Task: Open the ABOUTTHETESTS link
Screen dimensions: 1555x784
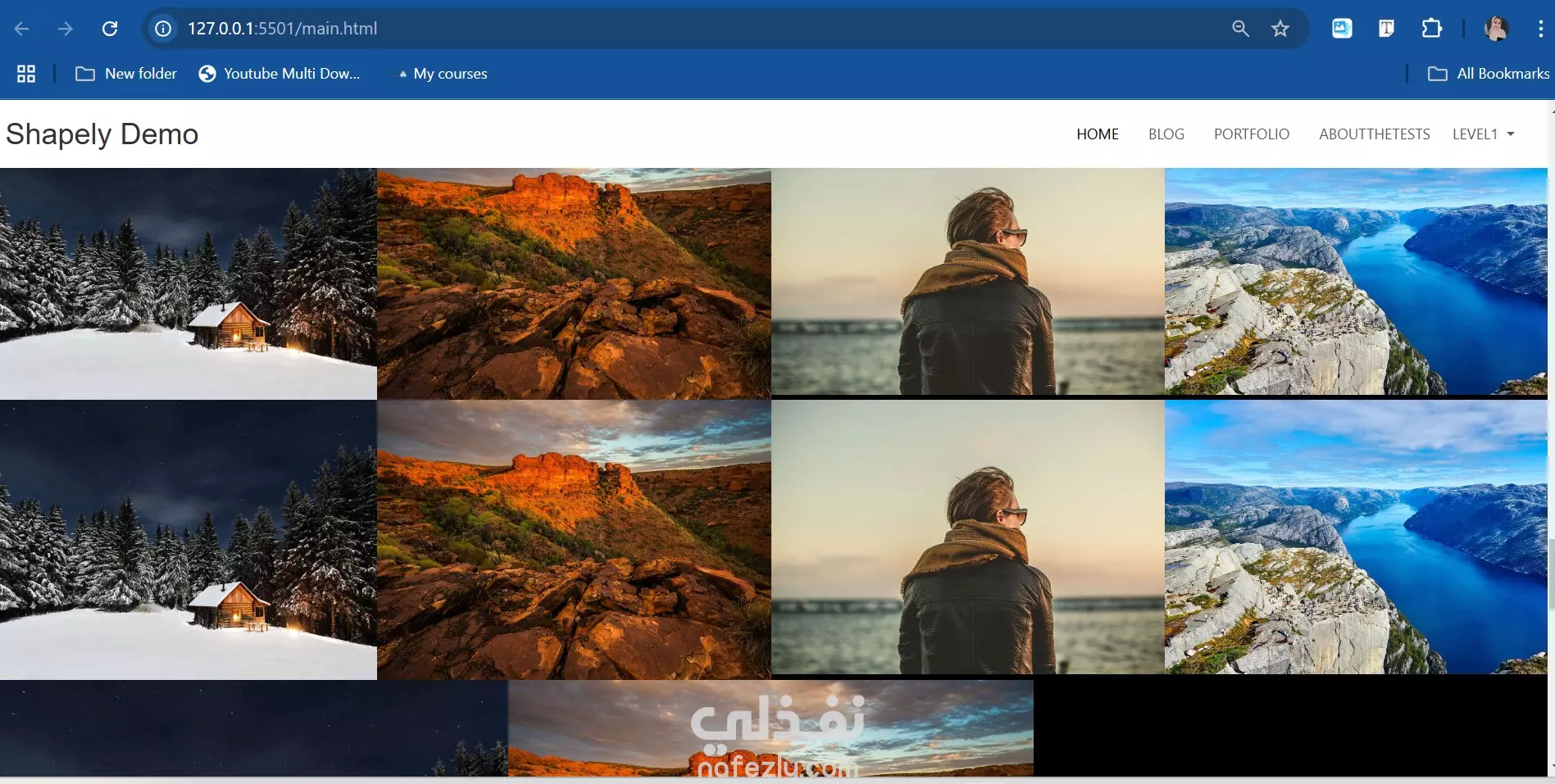Action: [x=1374, y=134]
